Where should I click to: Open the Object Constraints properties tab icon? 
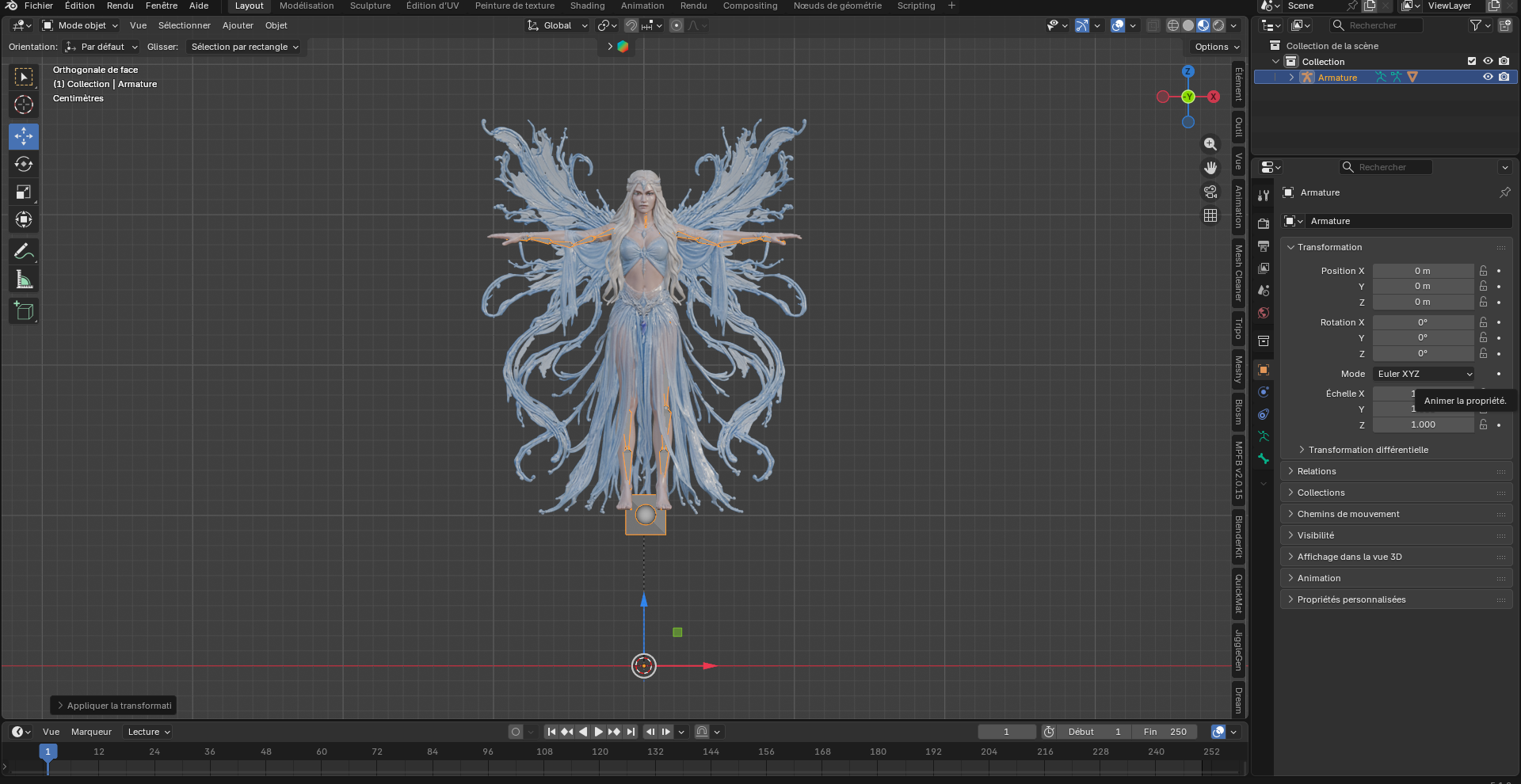click(x=1264, y=414)
